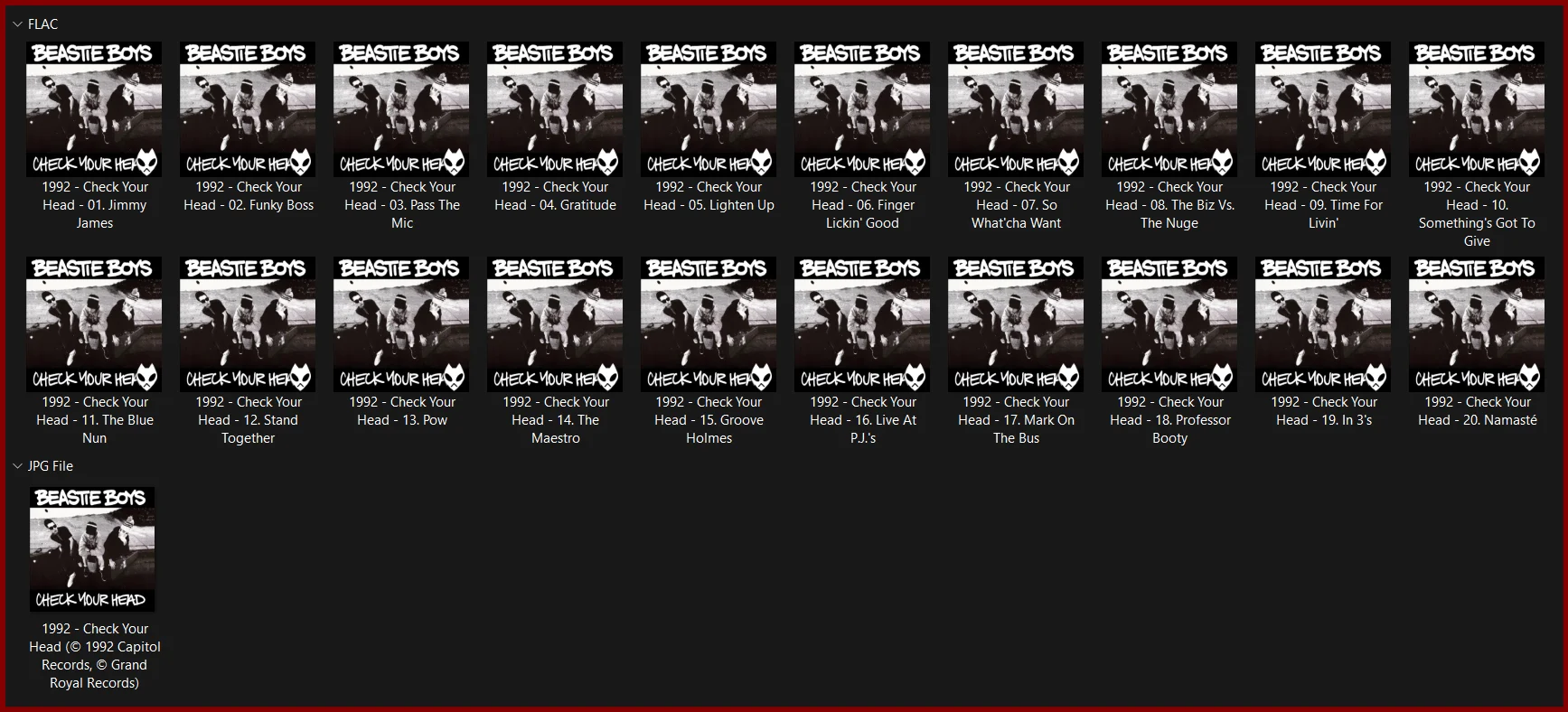Screen dimensions: 1568x712
Task: Select thumbnail for 03. Pass The Mic
Action: pos(401,108)
